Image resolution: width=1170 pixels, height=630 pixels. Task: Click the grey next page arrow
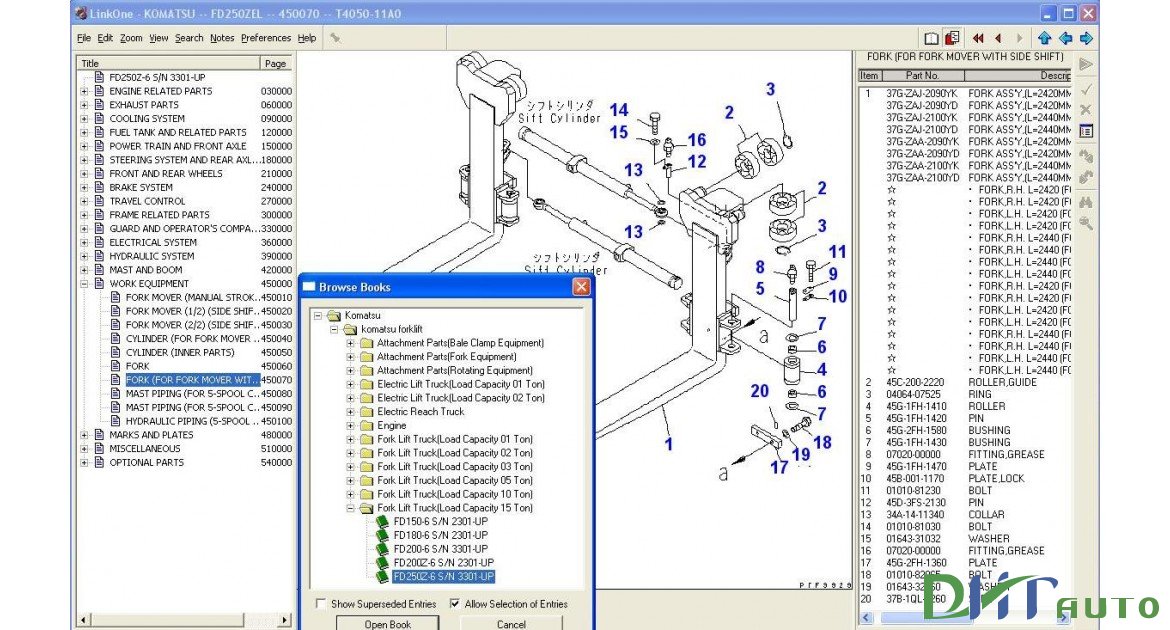1019,38
